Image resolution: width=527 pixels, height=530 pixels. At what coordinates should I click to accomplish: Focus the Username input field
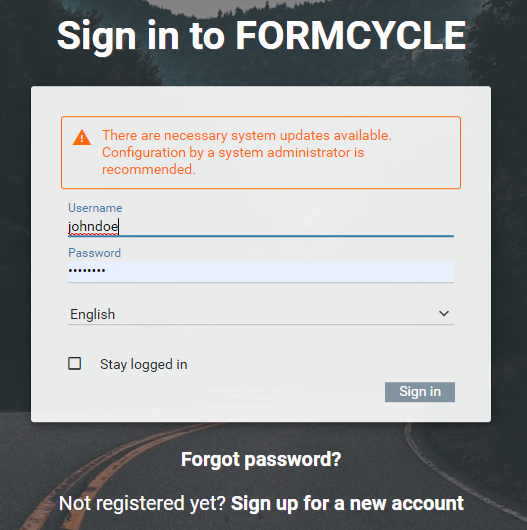click(x=261, y=226)
